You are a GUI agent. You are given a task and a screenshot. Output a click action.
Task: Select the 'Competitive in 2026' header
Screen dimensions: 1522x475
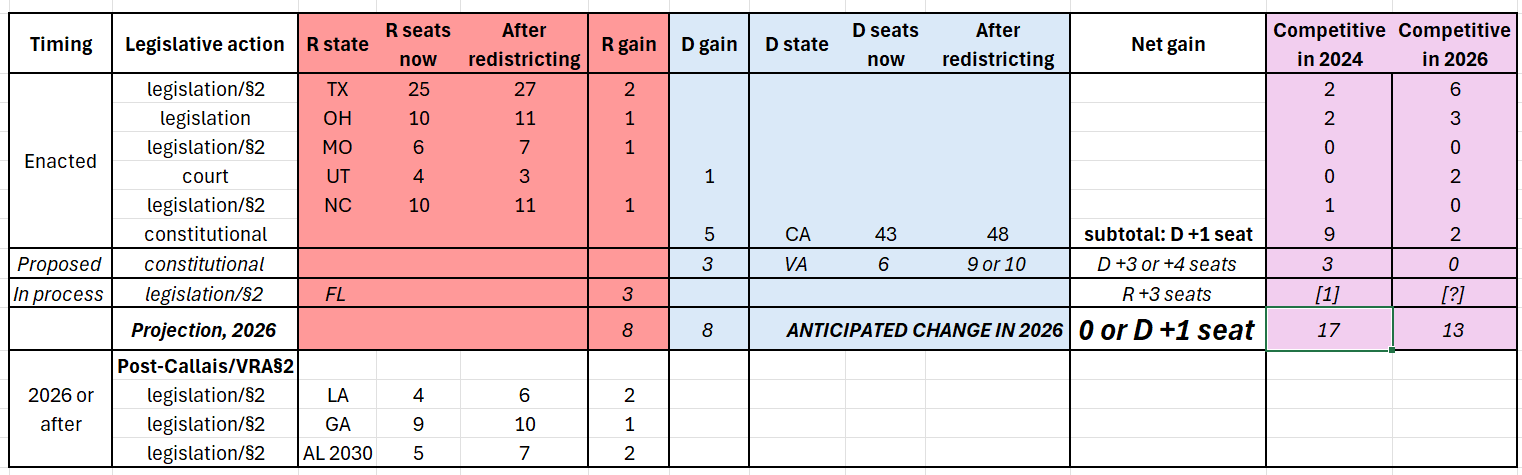point(1454,44)
